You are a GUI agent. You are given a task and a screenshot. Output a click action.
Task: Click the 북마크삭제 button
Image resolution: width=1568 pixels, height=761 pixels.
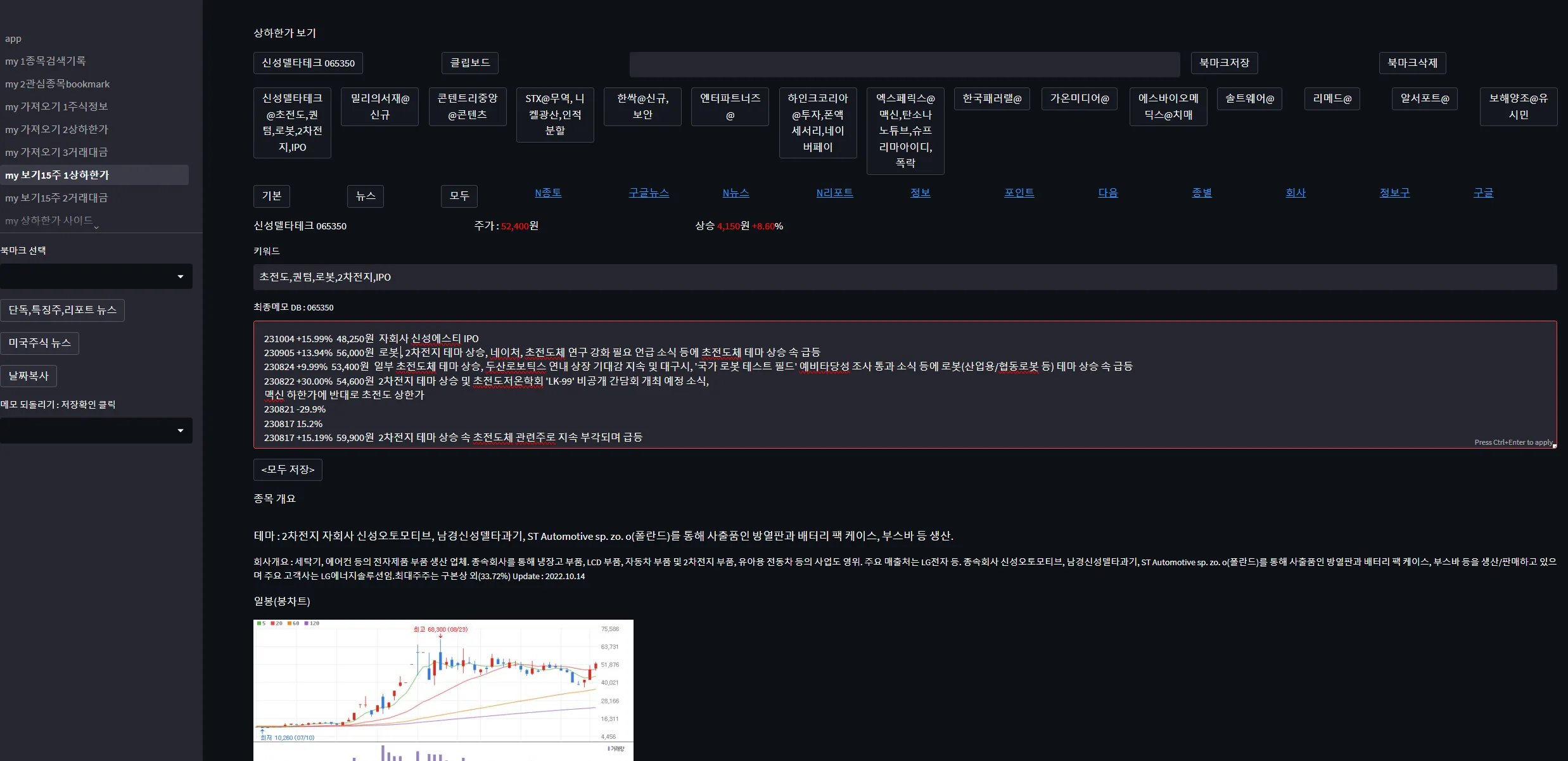click(1412, 63)
